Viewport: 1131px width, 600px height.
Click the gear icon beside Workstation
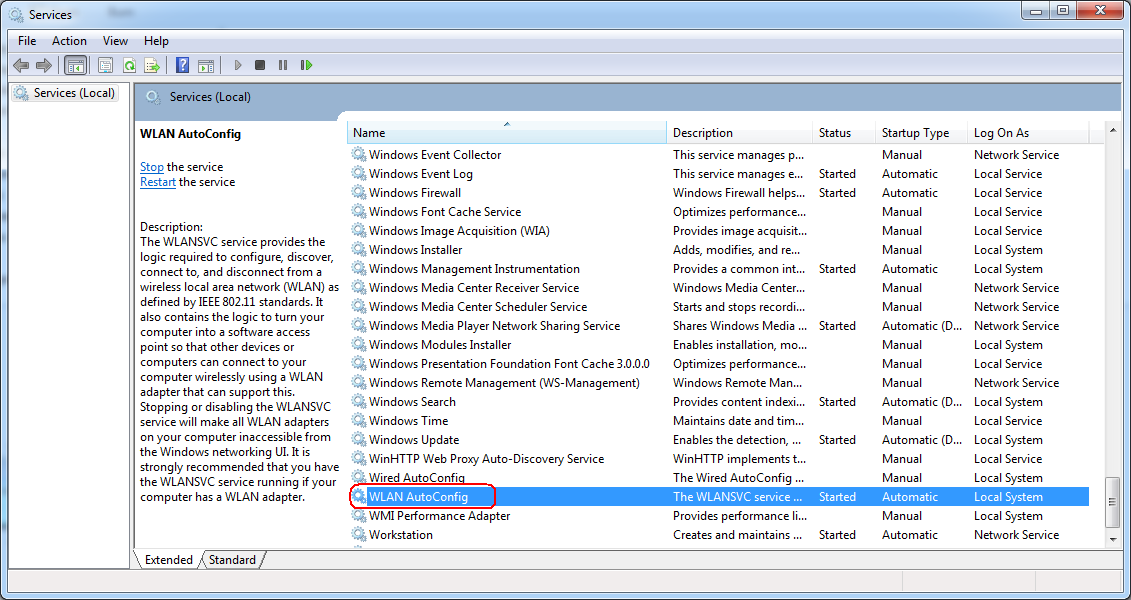358,535
